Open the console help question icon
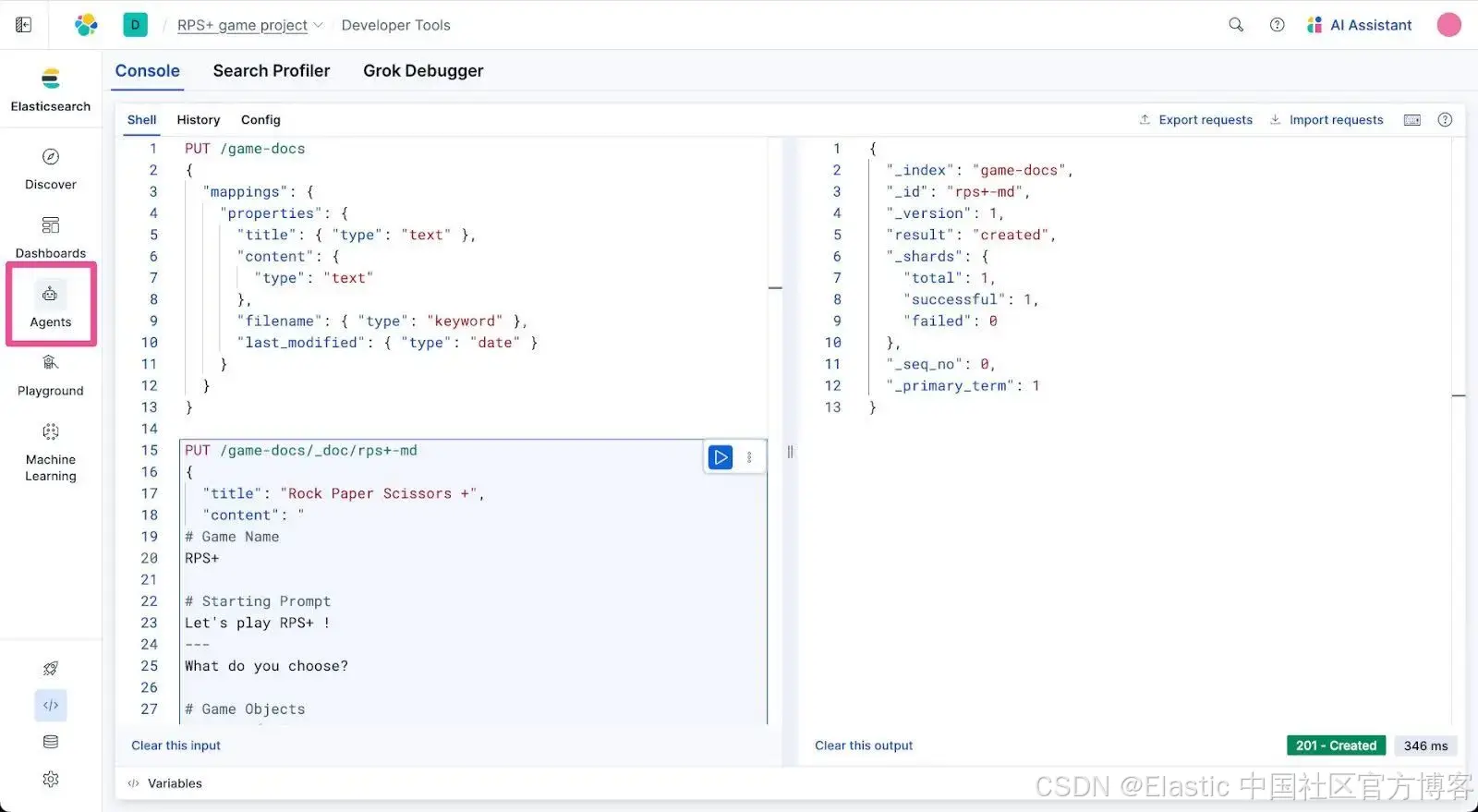 [1446, 120]
